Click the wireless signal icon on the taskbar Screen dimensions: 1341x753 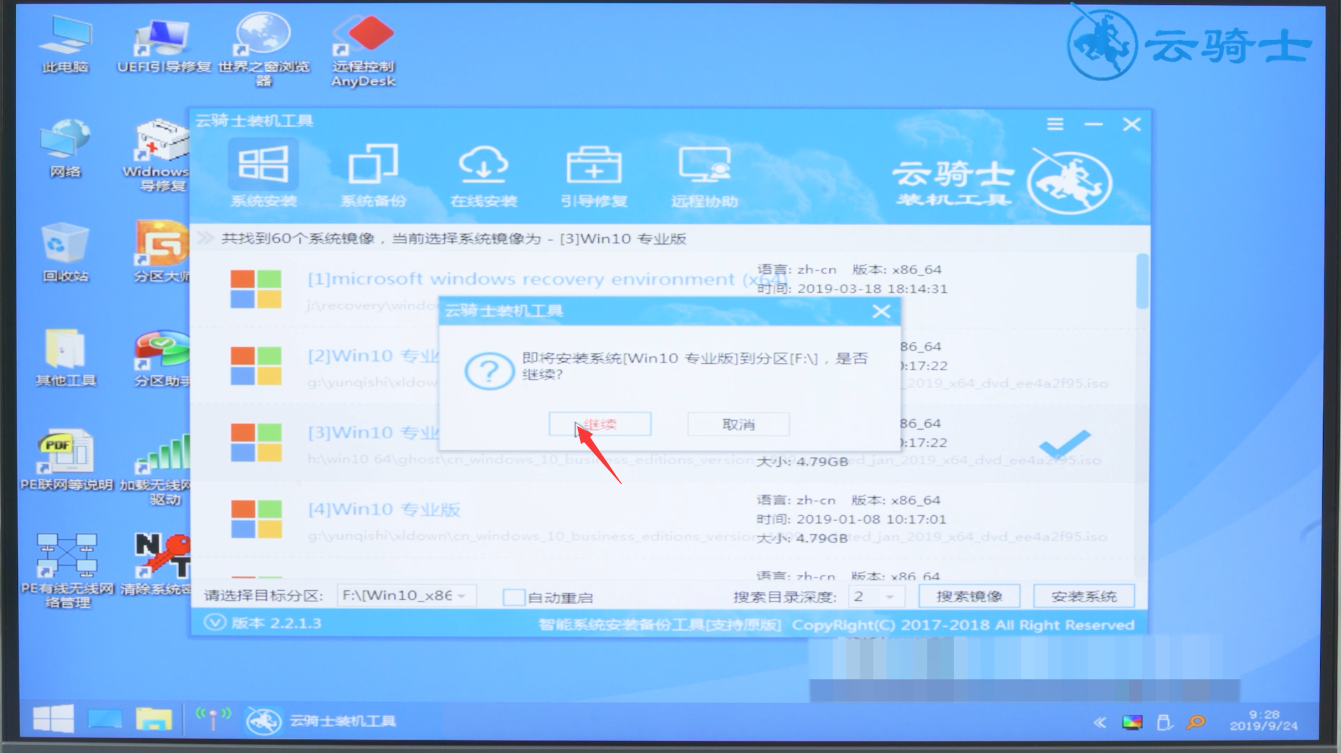213,719
